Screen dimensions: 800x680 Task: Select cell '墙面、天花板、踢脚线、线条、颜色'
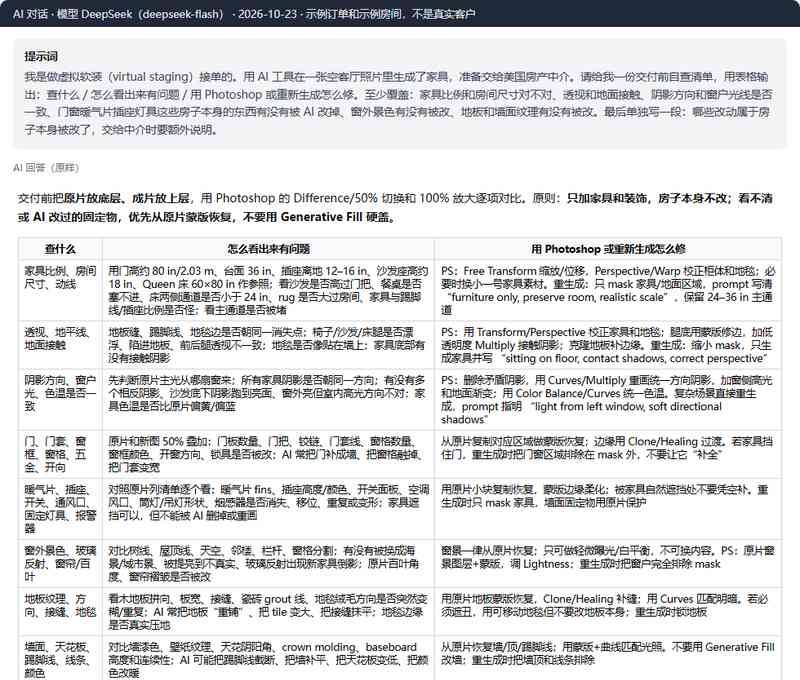tap(60, 658)
